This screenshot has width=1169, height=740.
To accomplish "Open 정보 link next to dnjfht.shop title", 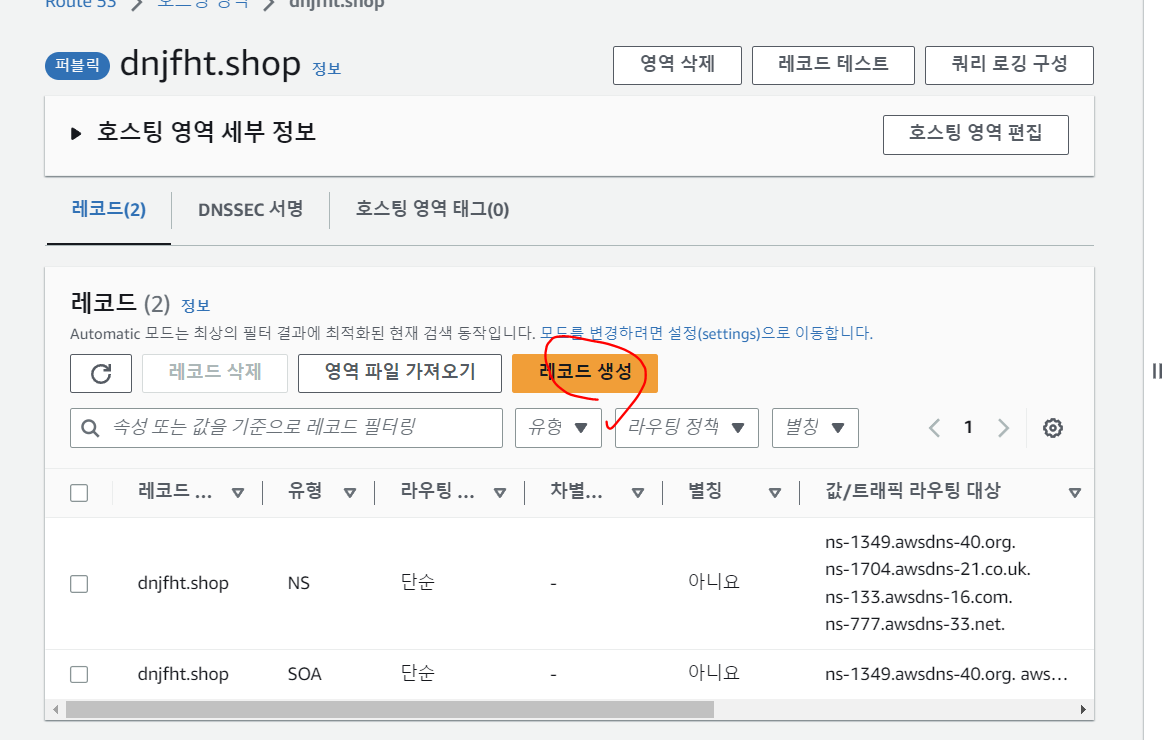I will click(x=327, y=69).
